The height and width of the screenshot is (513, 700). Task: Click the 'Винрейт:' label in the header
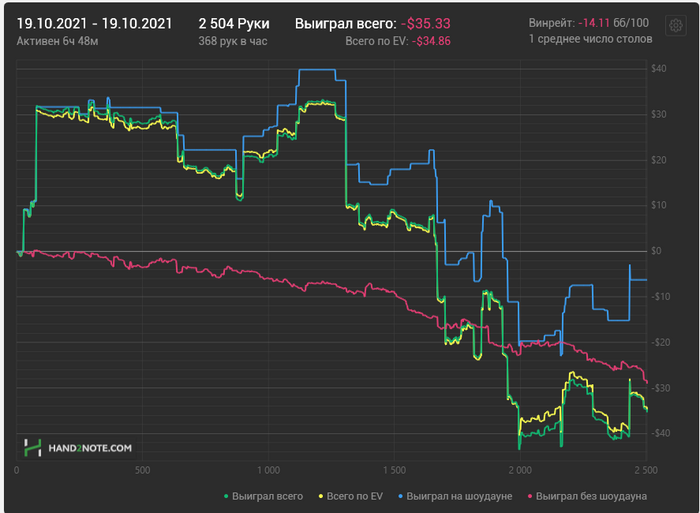click(551, 22)
